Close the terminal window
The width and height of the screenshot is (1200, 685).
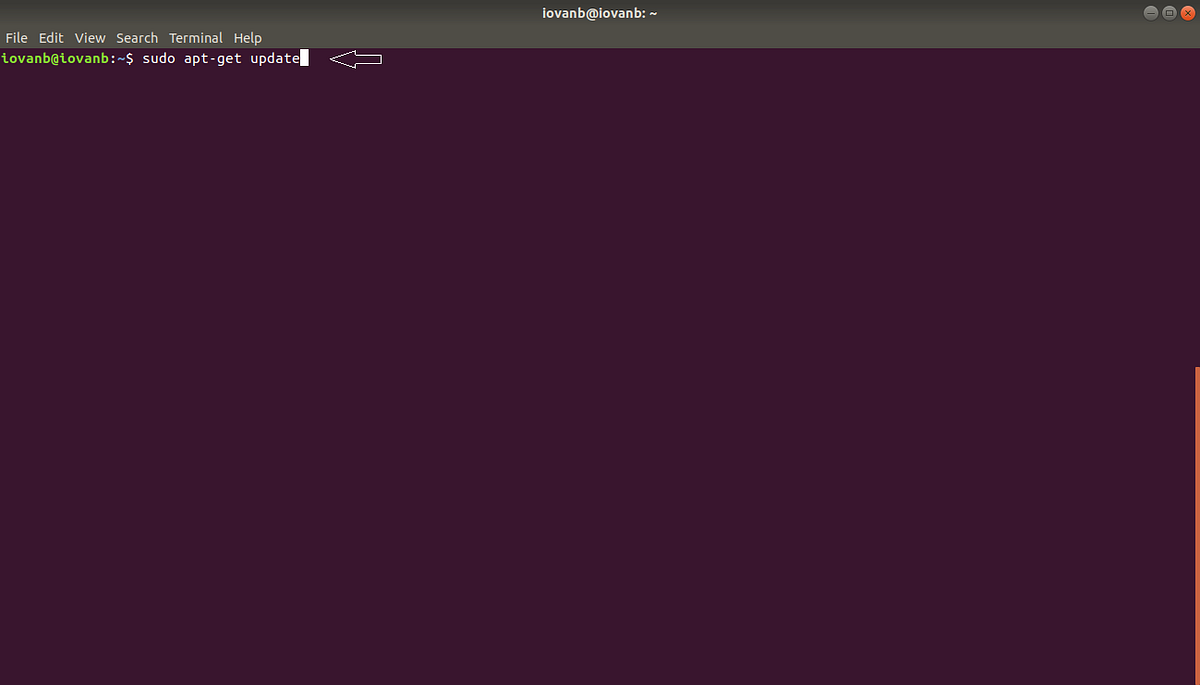pos(1188,12)
